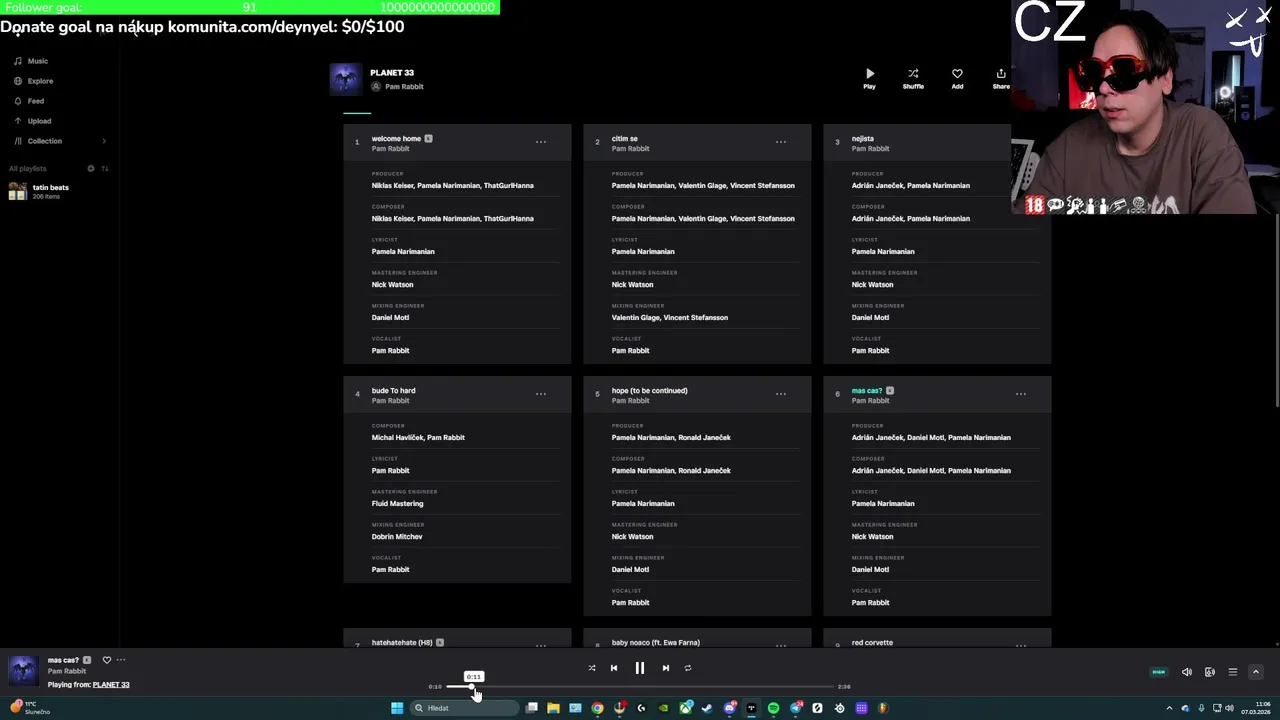Open the taskbar clock and date
Image resolution: width=1280 pixels, height=720 pixels.
pos(1256,708)
